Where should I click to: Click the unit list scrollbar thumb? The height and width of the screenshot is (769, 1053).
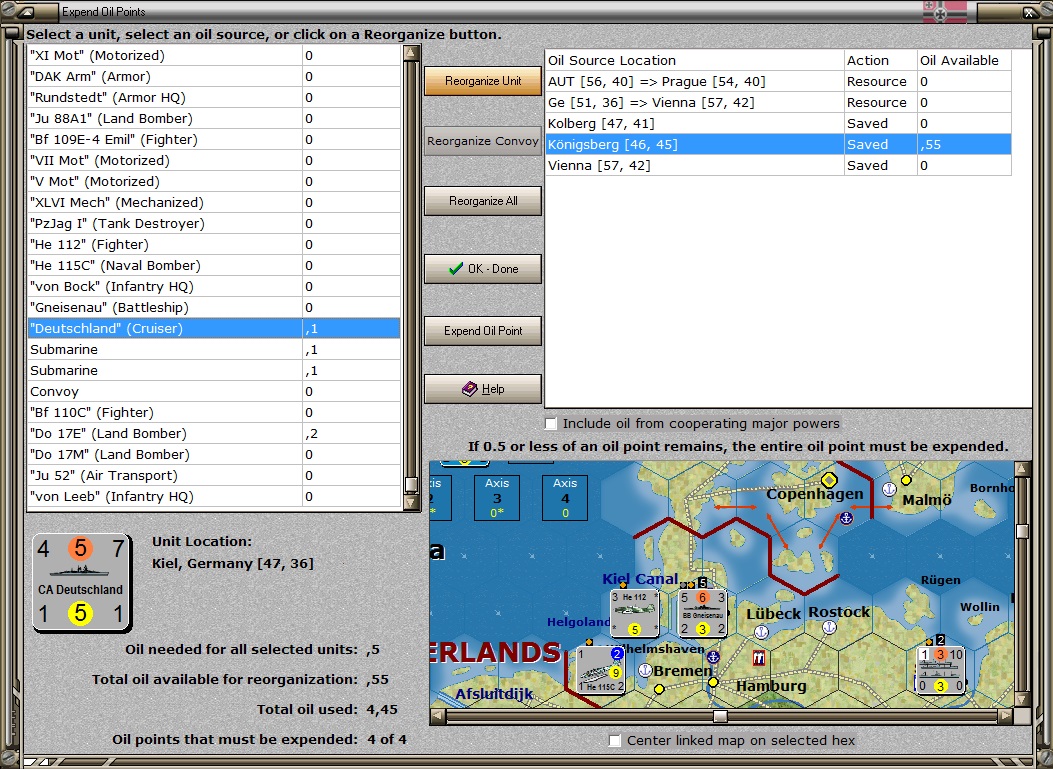click(412, 484)
